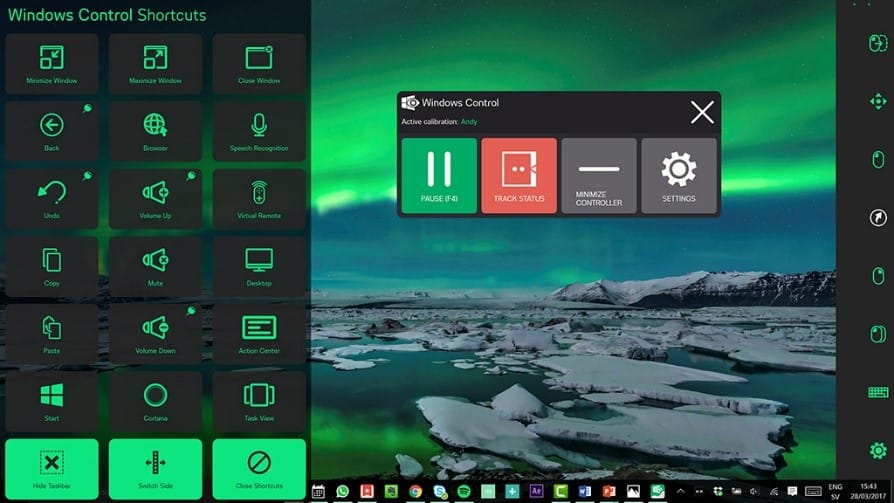Toggle the Mute volume shortcut
The image size is (894, 503).
[155, 266]
